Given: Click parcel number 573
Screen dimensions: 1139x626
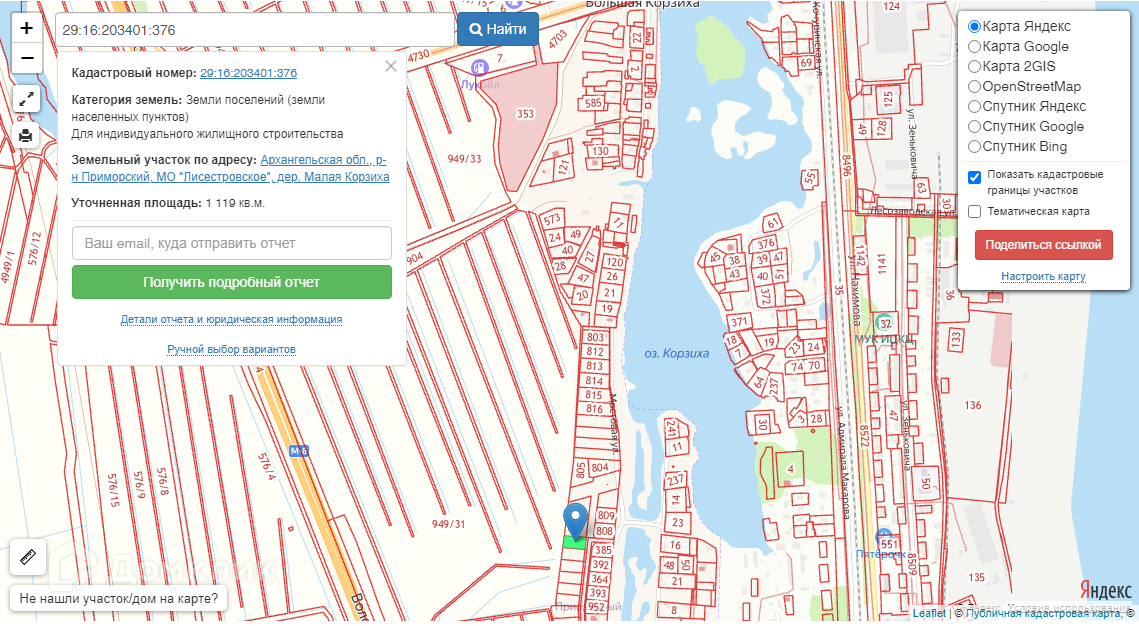Looking at the screenshot, I should pyautogui.click(x=552, y=219).
